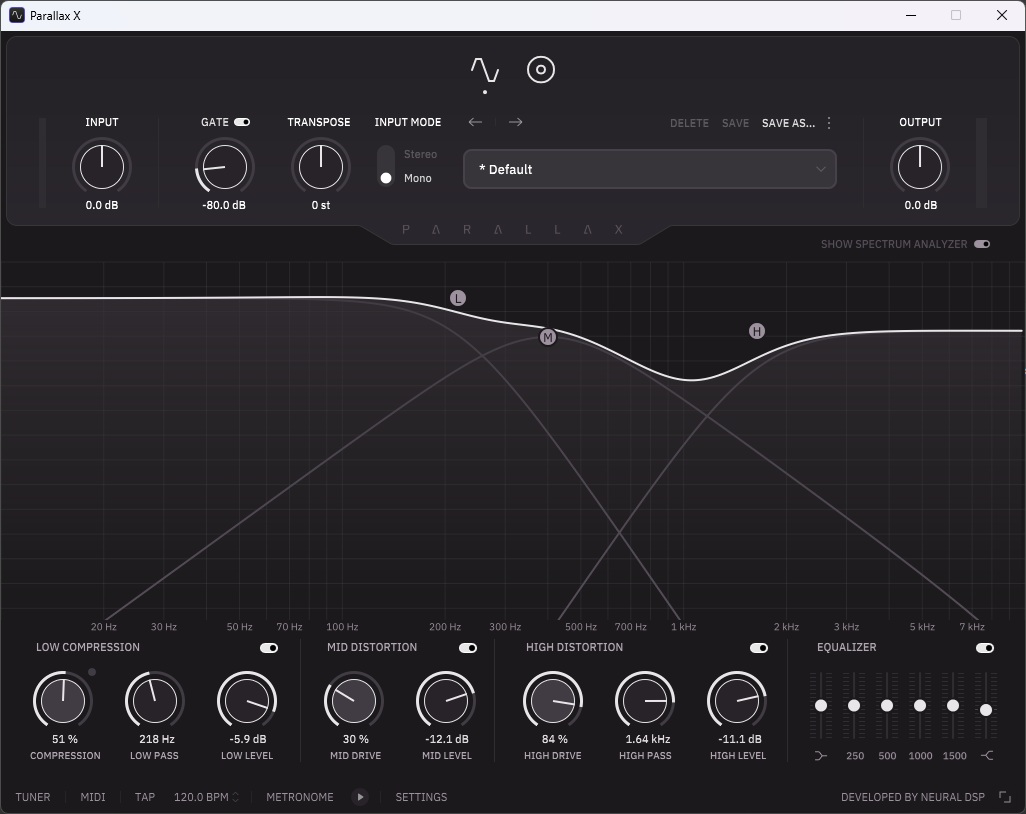1026x814 pixels.
Task: Click the 120.0 BPM value
Action: tap(201, 797)
